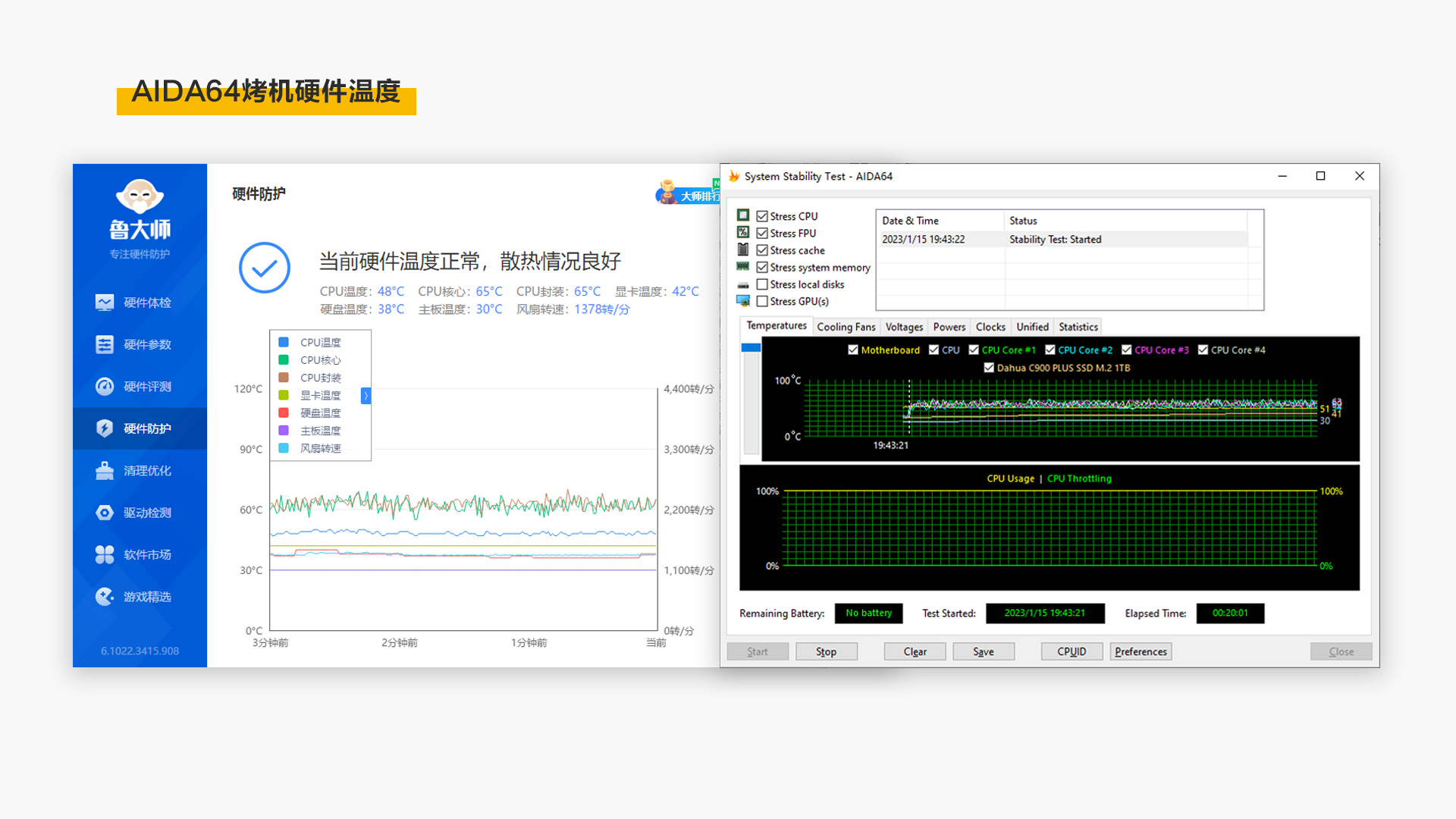Select 硬件防护 shield icon
Screen dimensions: 1456x819
(105, 428)
